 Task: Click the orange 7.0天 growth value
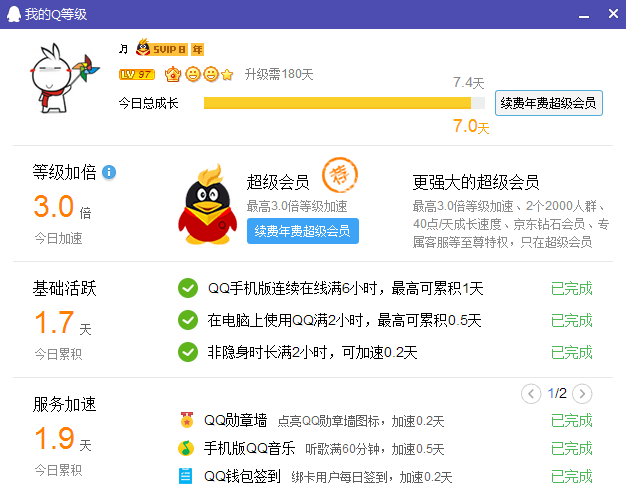tap(471, 127)
